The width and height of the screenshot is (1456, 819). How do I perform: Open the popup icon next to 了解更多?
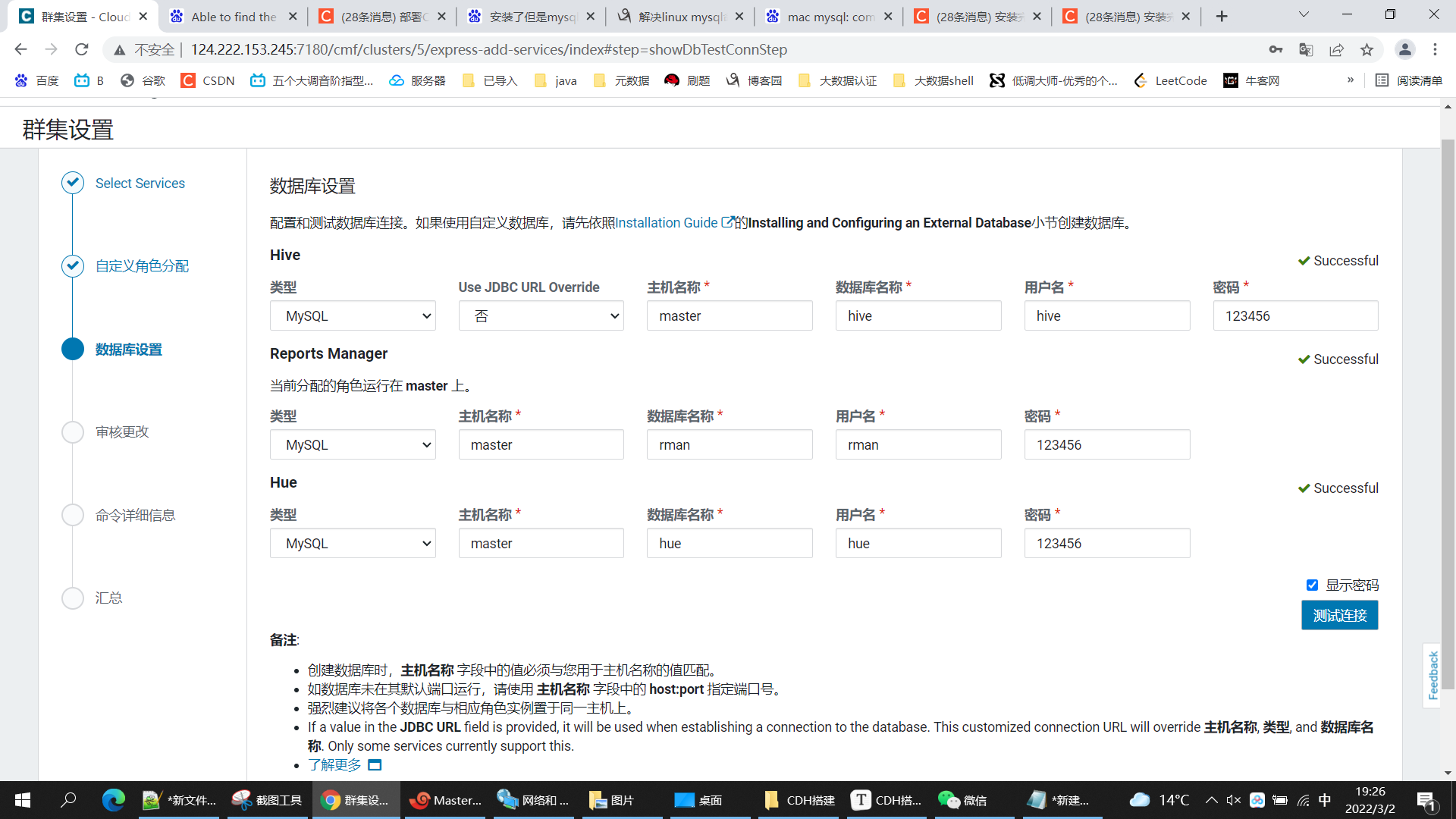[375, 765]
